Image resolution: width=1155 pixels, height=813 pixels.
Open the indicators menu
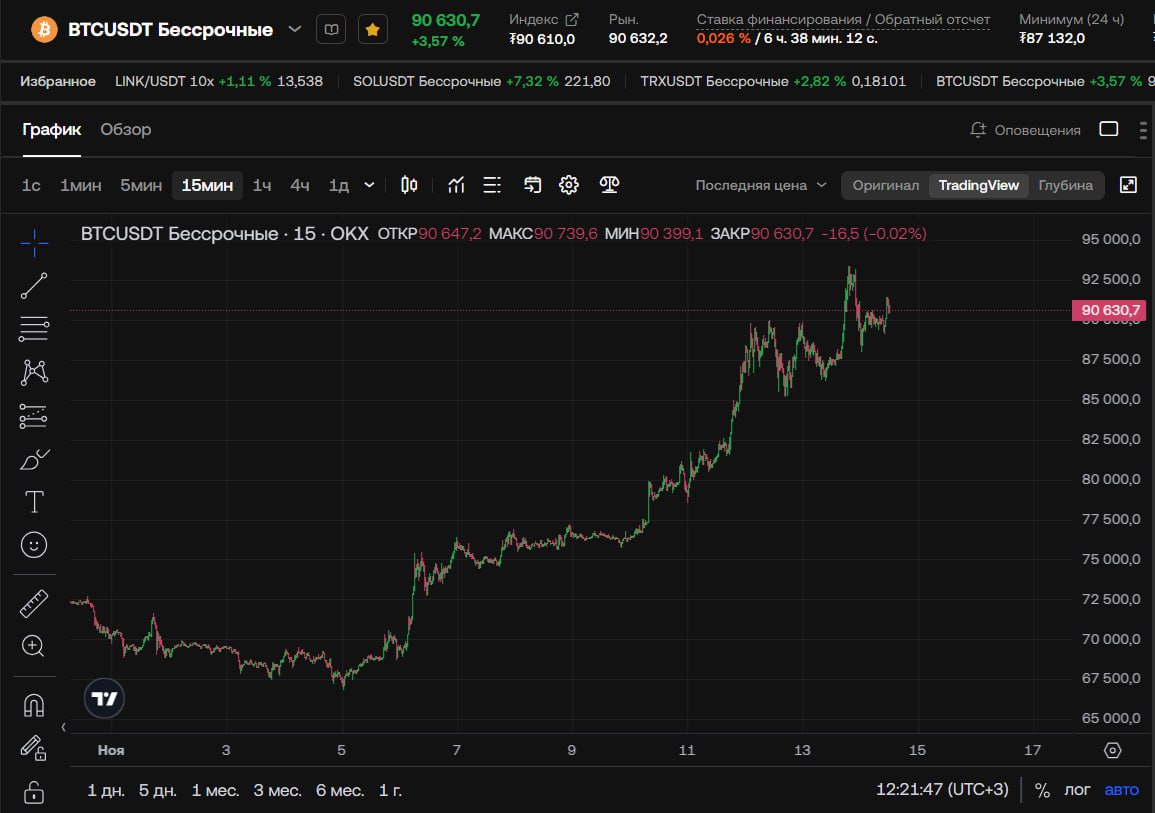(x=457, y=185)
